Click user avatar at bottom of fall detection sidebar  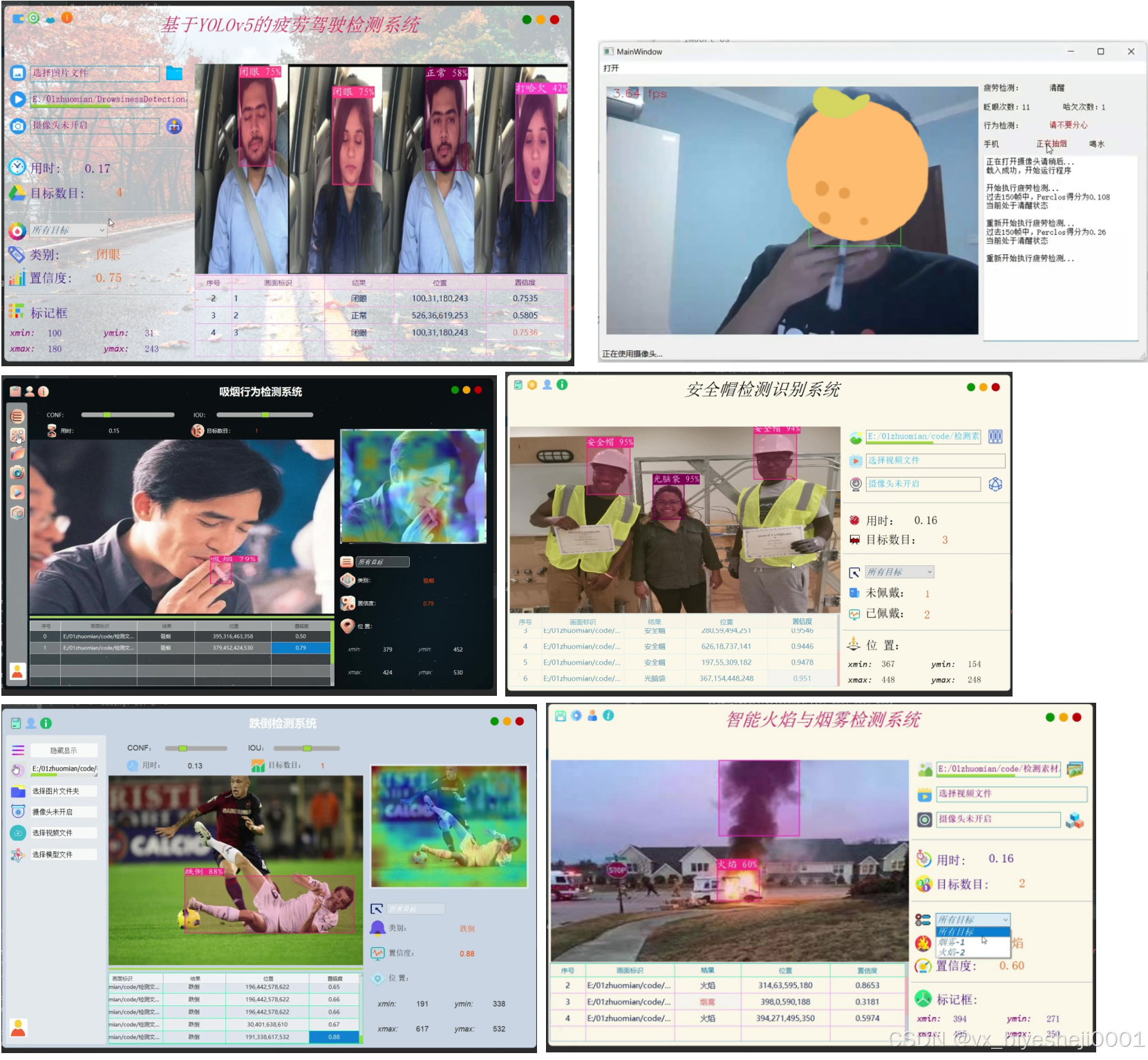18,1028
